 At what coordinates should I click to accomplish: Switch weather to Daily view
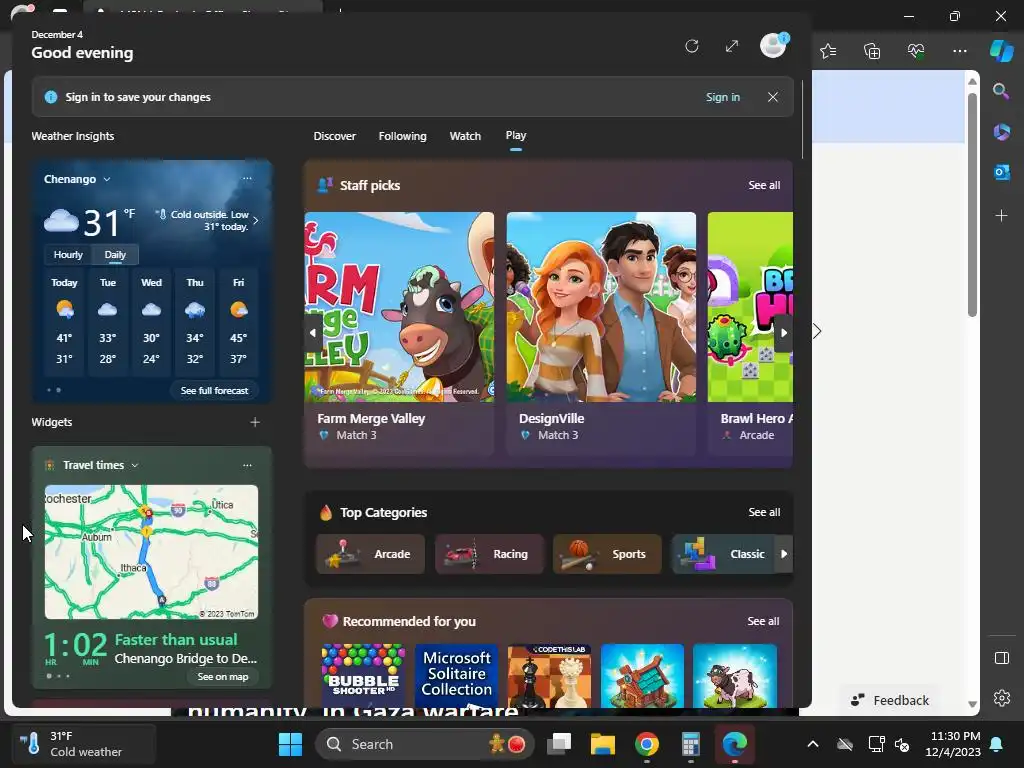[x=115, y=255]
